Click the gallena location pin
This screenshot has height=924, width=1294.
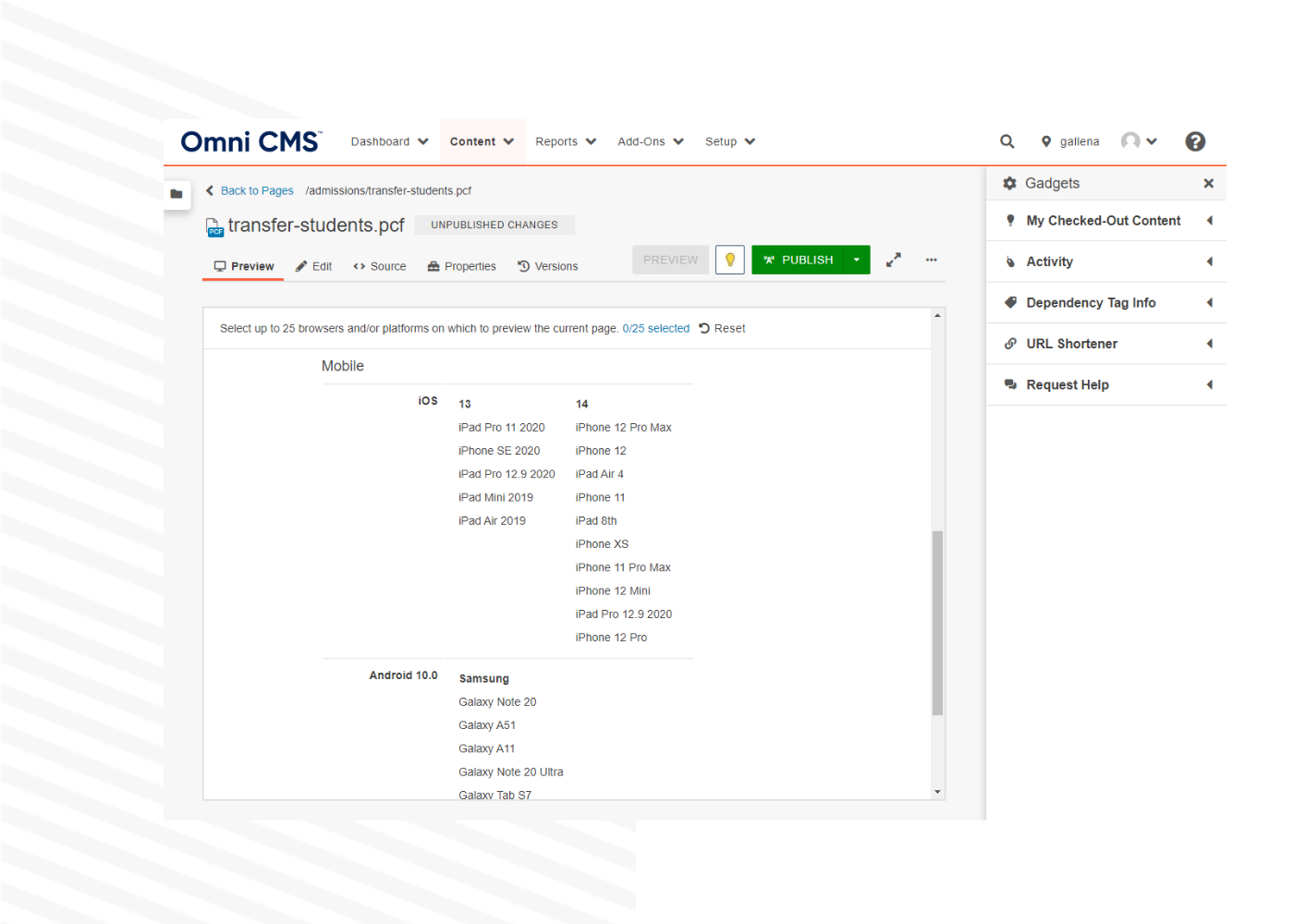(1046, 141)
